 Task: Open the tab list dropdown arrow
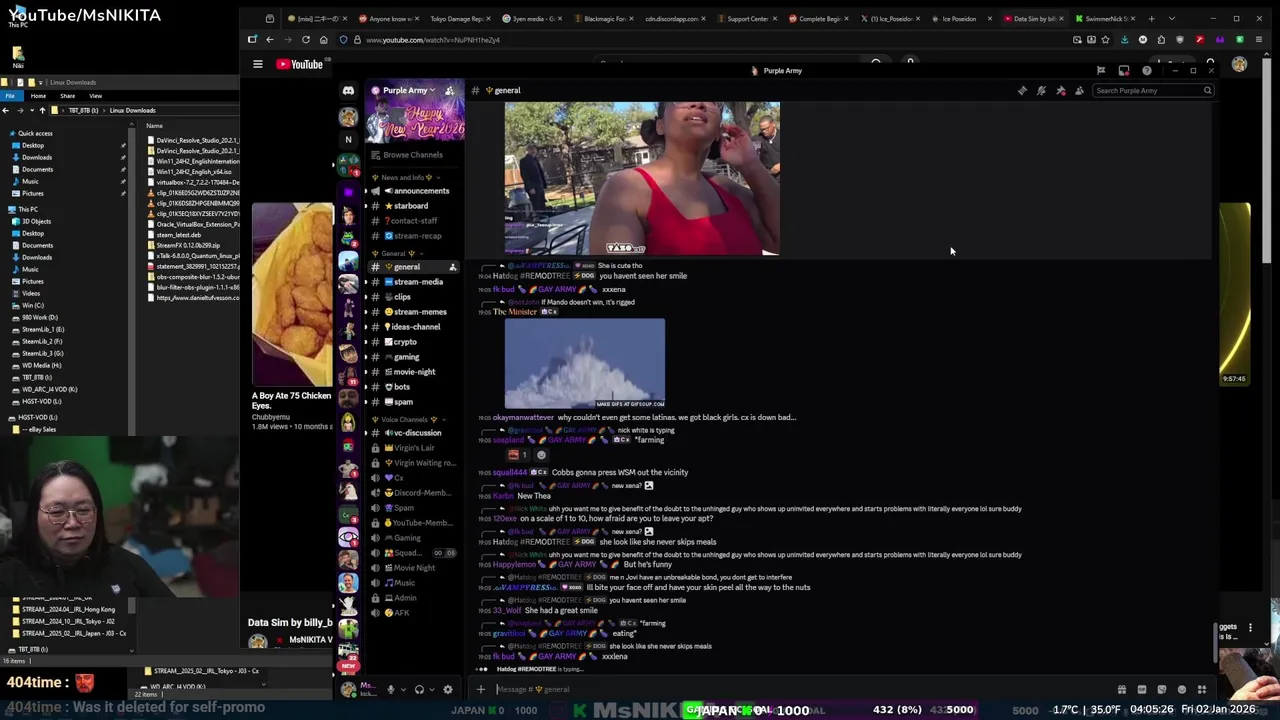coord(1171,19)
